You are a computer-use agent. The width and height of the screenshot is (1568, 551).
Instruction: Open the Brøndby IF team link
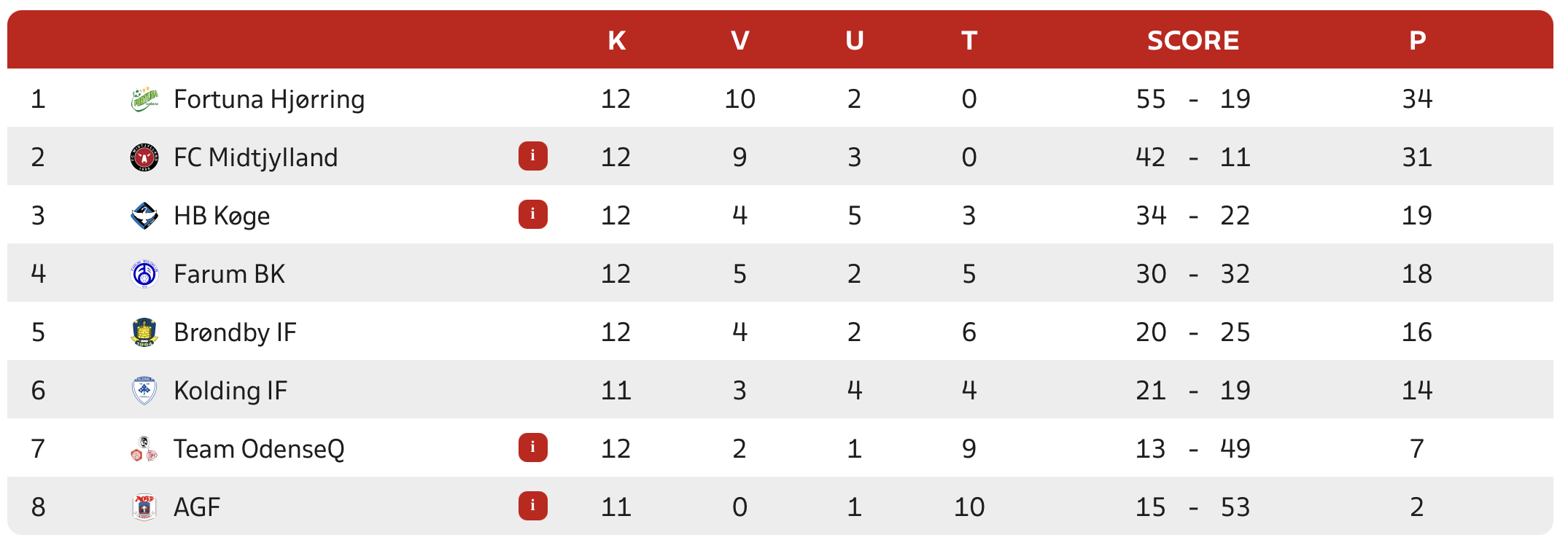(x=235, y=332)
